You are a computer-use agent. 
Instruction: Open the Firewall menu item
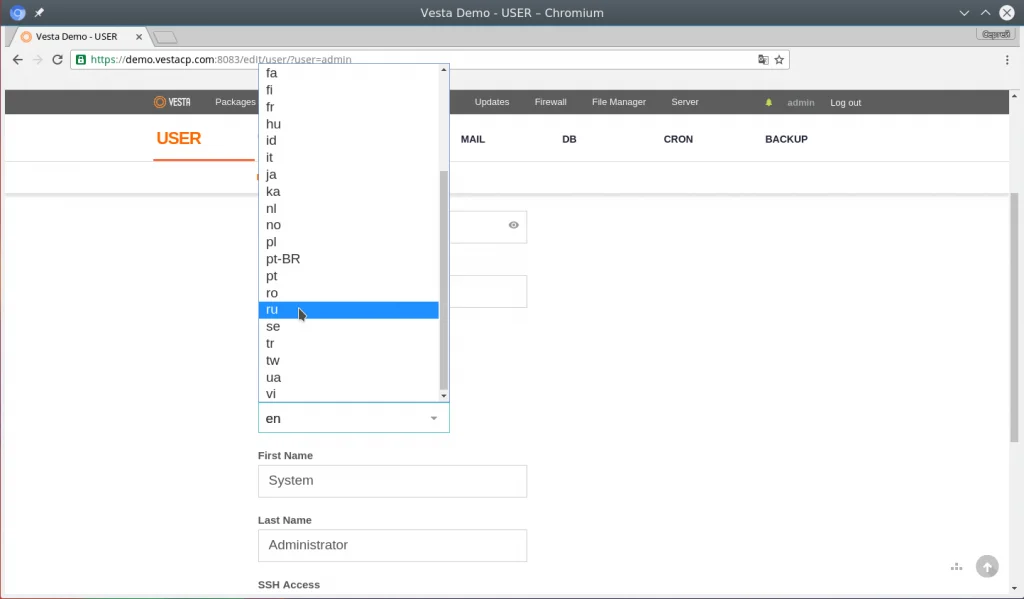(x=551, y=102)
